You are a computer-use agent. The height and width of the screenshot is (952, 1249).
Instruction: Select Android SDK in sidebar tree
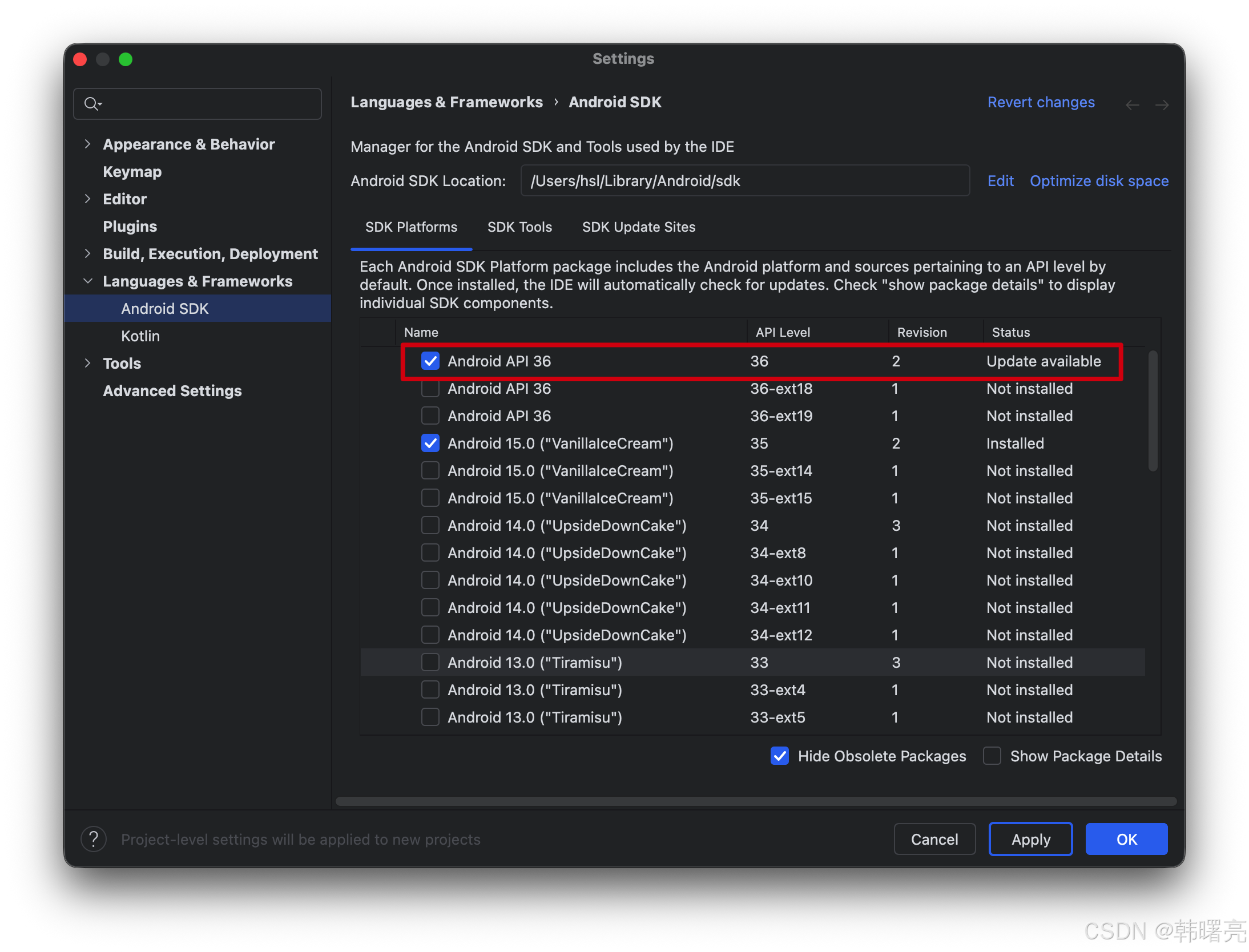pyautogui.click(x=198, y=308)
